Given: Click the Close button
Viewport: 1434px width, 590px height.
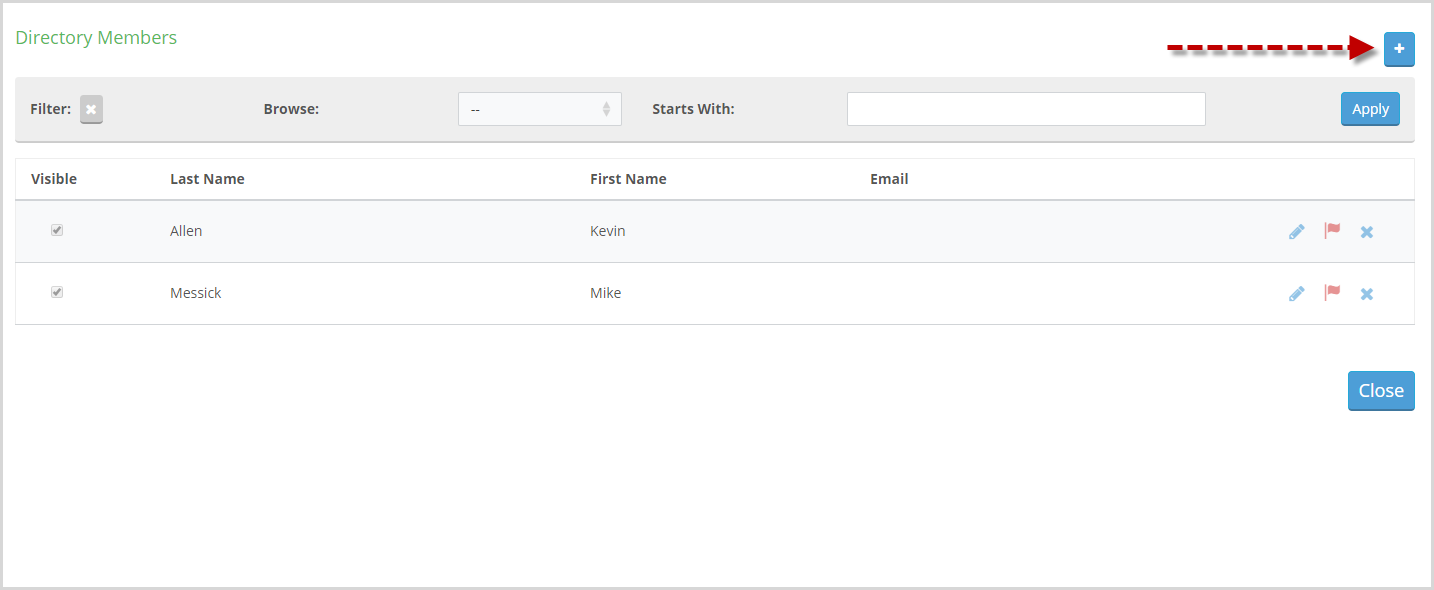Looking at the screenshot, I should point(1381,391).
